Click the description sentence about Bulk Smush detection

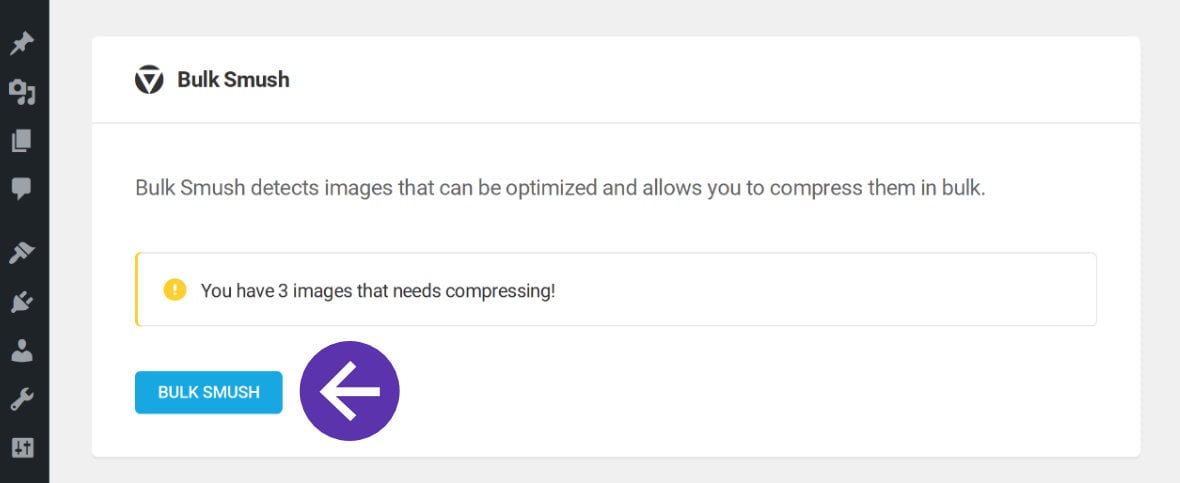pyautogui.click(x=560, y=187)
